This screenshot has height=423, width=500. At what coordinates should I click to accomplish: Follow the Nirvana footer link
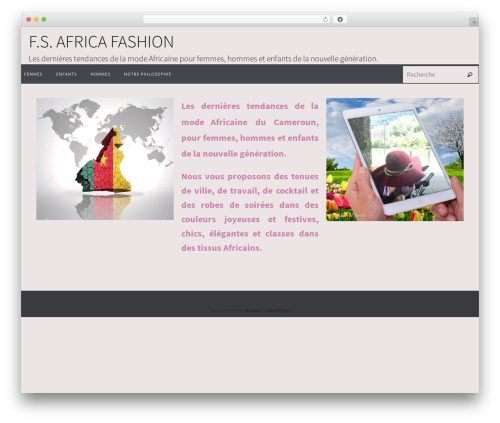point(253,310)
